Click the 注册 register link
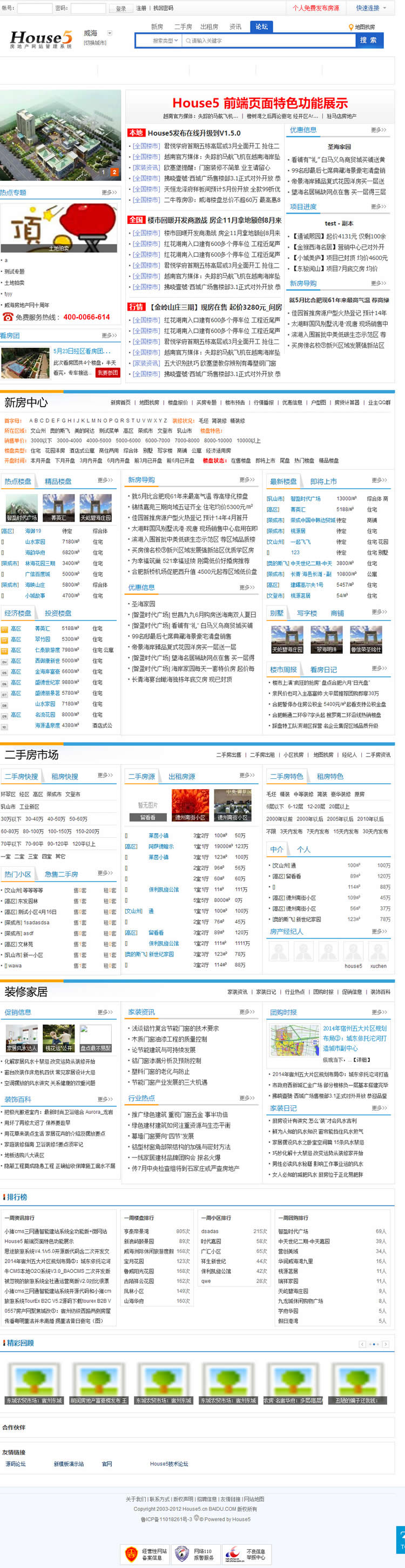 pyautogui.click(x=141, y=8)
